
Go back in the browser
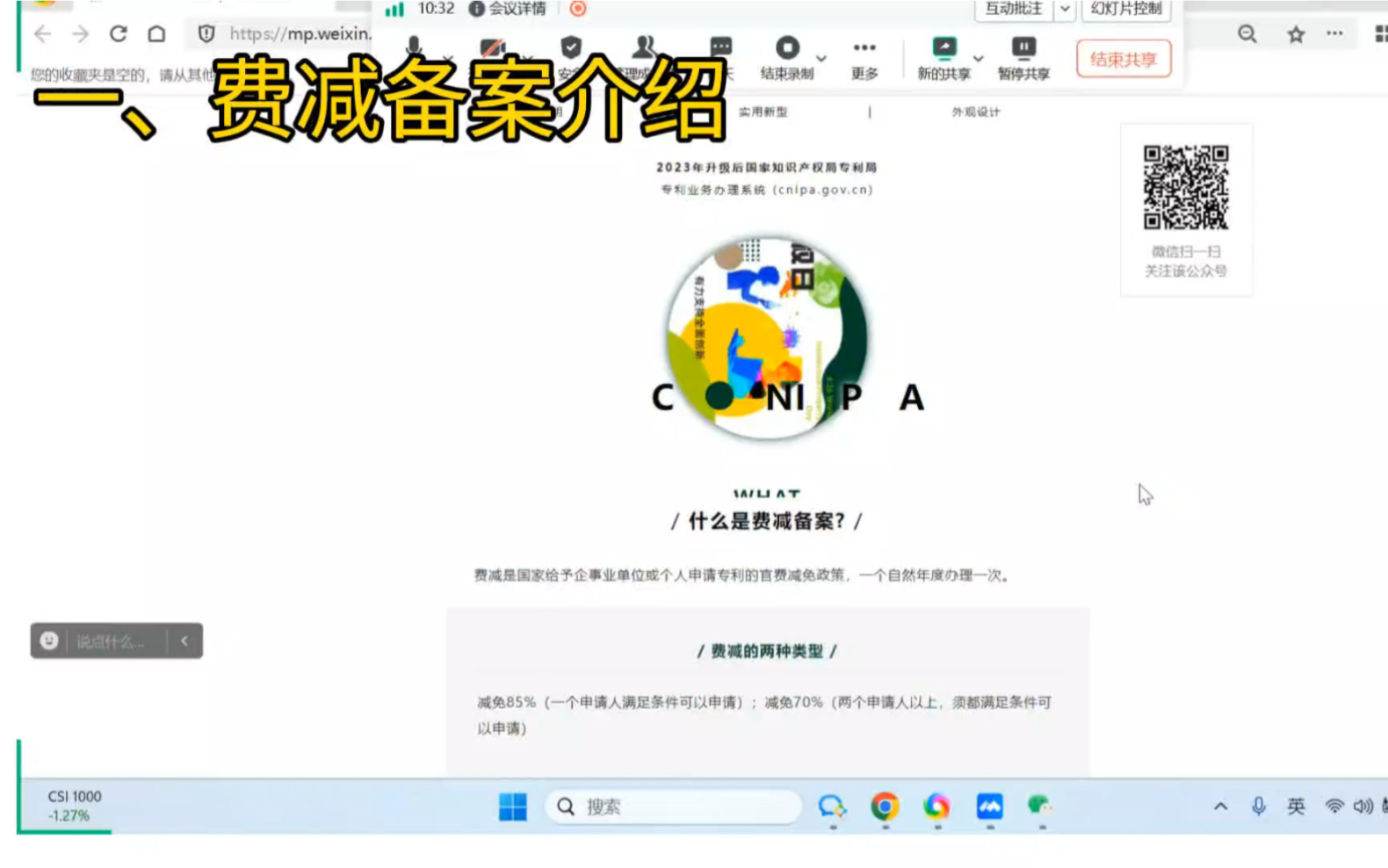click(x=42, y=34)
